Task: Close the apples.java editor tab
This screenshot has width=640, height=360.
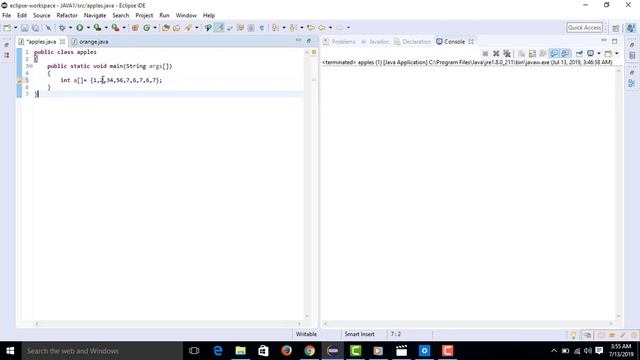Action: 62,42
